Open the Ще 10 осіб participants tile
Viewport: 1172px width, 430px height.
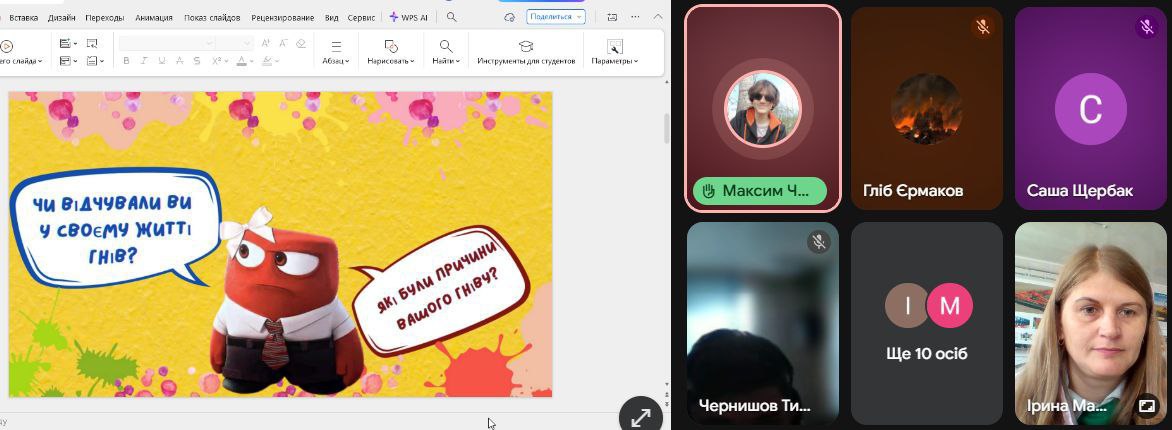point(927,323)
